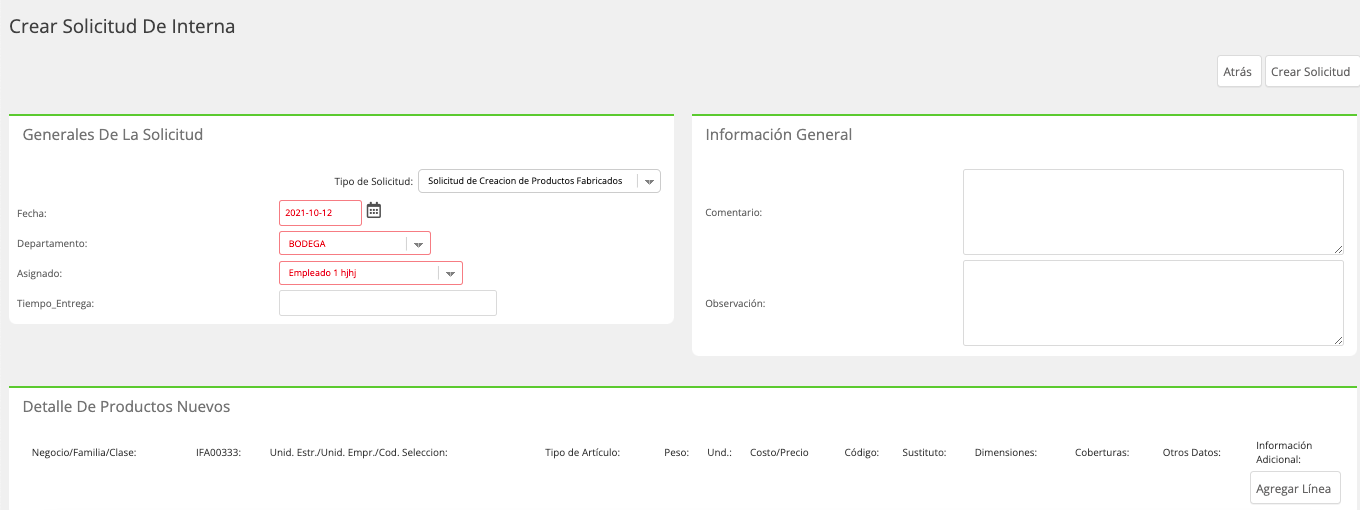Click the Tipo de Artículo column header
The height and width of the screenshot is (510, 1360).
click(583, 452)
